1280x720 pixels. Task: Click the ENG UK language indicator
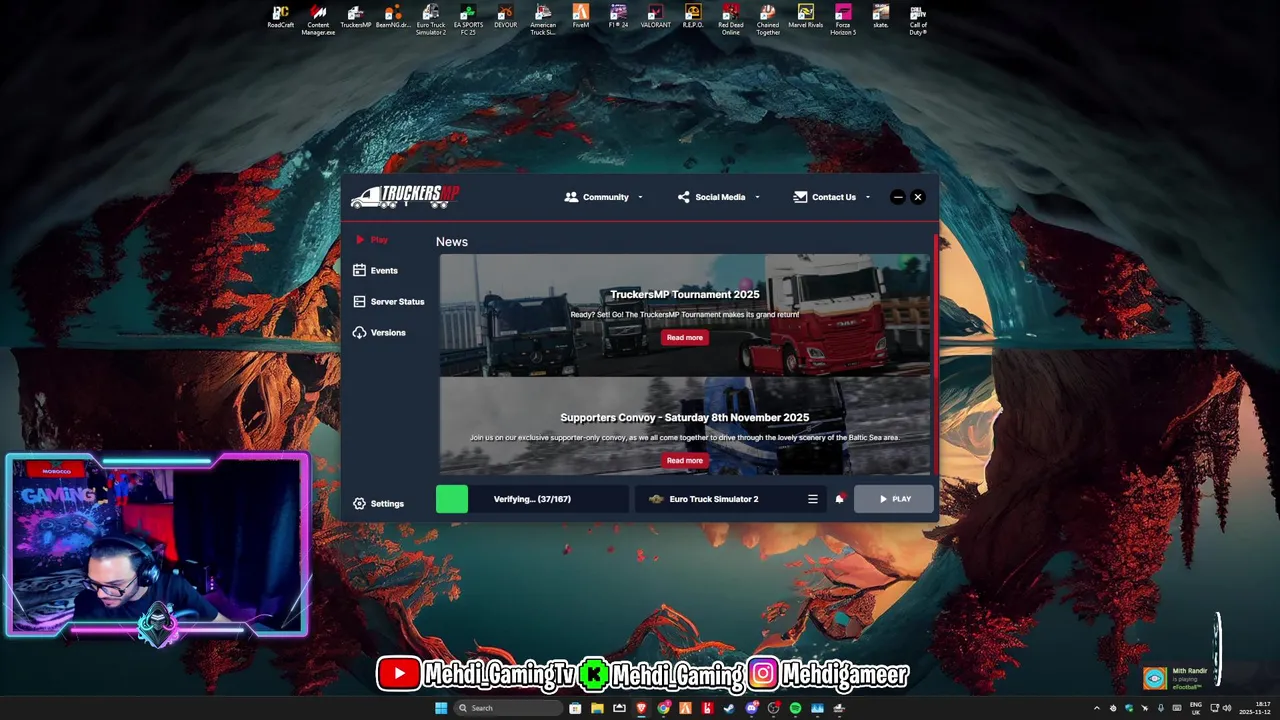click(x=1196, y=708)
